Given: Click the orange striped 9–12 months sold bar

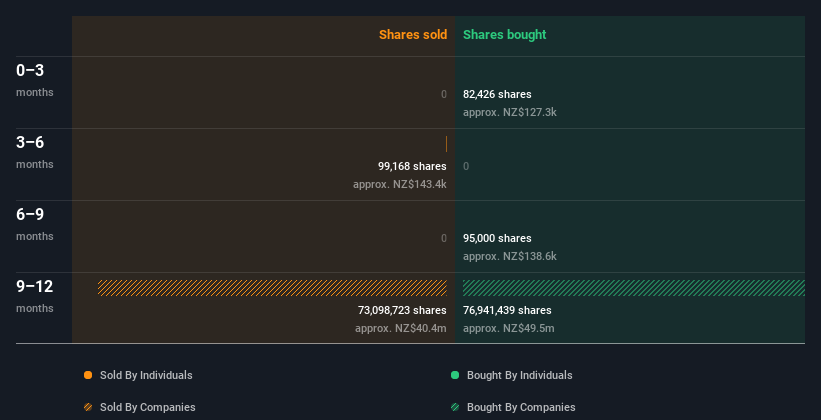Looking at the screenshot, I should (272, 288).
